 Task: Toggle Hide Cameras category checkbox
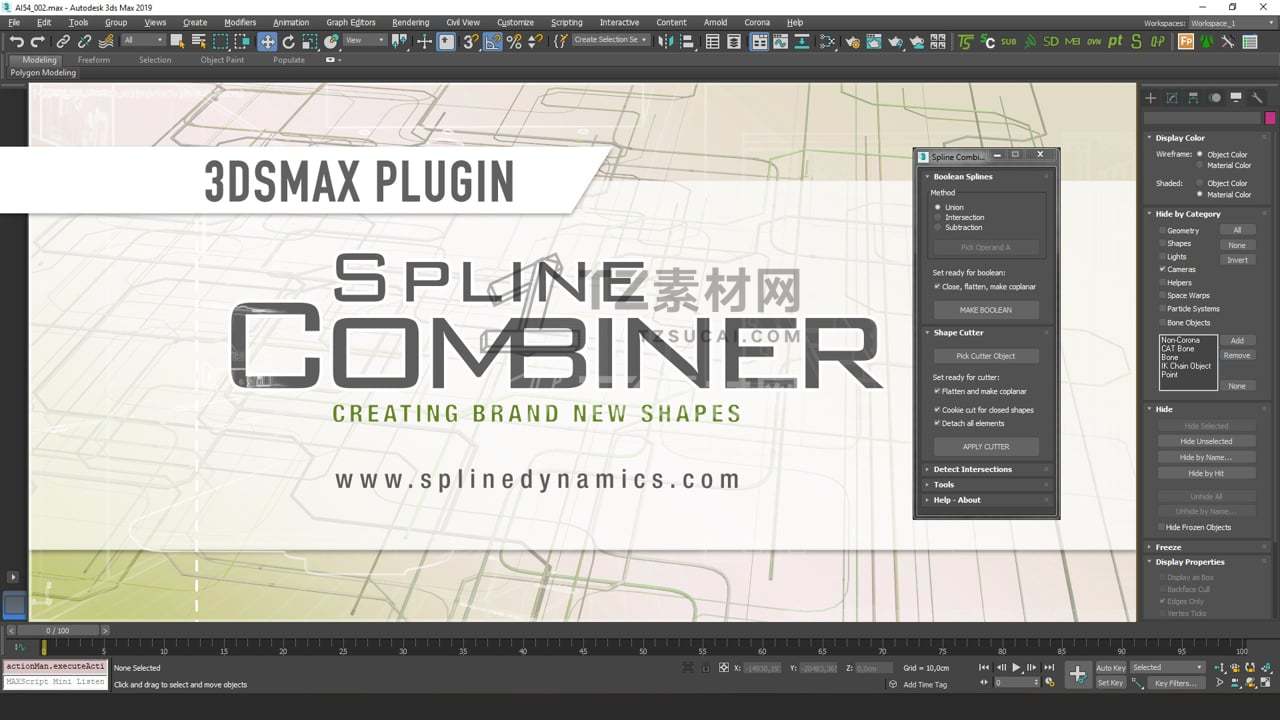tap(1162, 269)
